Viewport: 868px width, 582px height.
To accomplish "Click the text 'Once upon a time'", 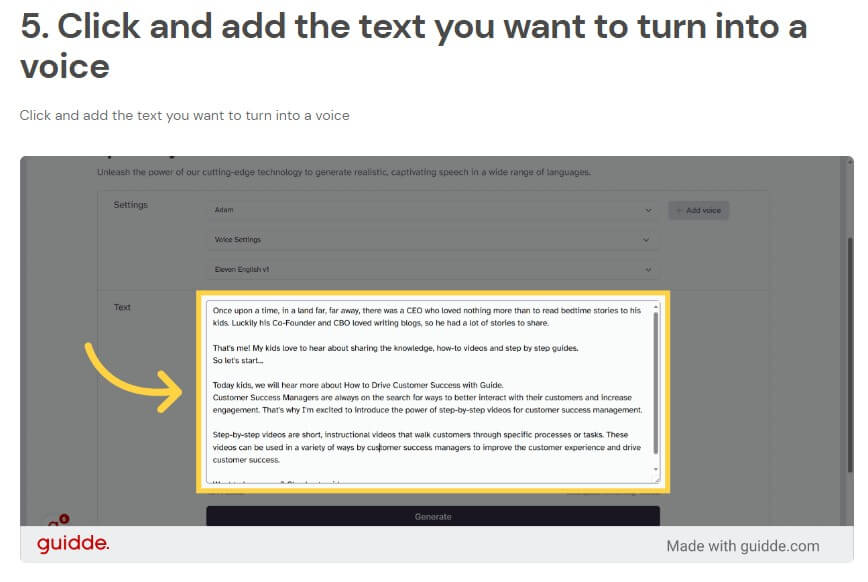I will [245, 311].
